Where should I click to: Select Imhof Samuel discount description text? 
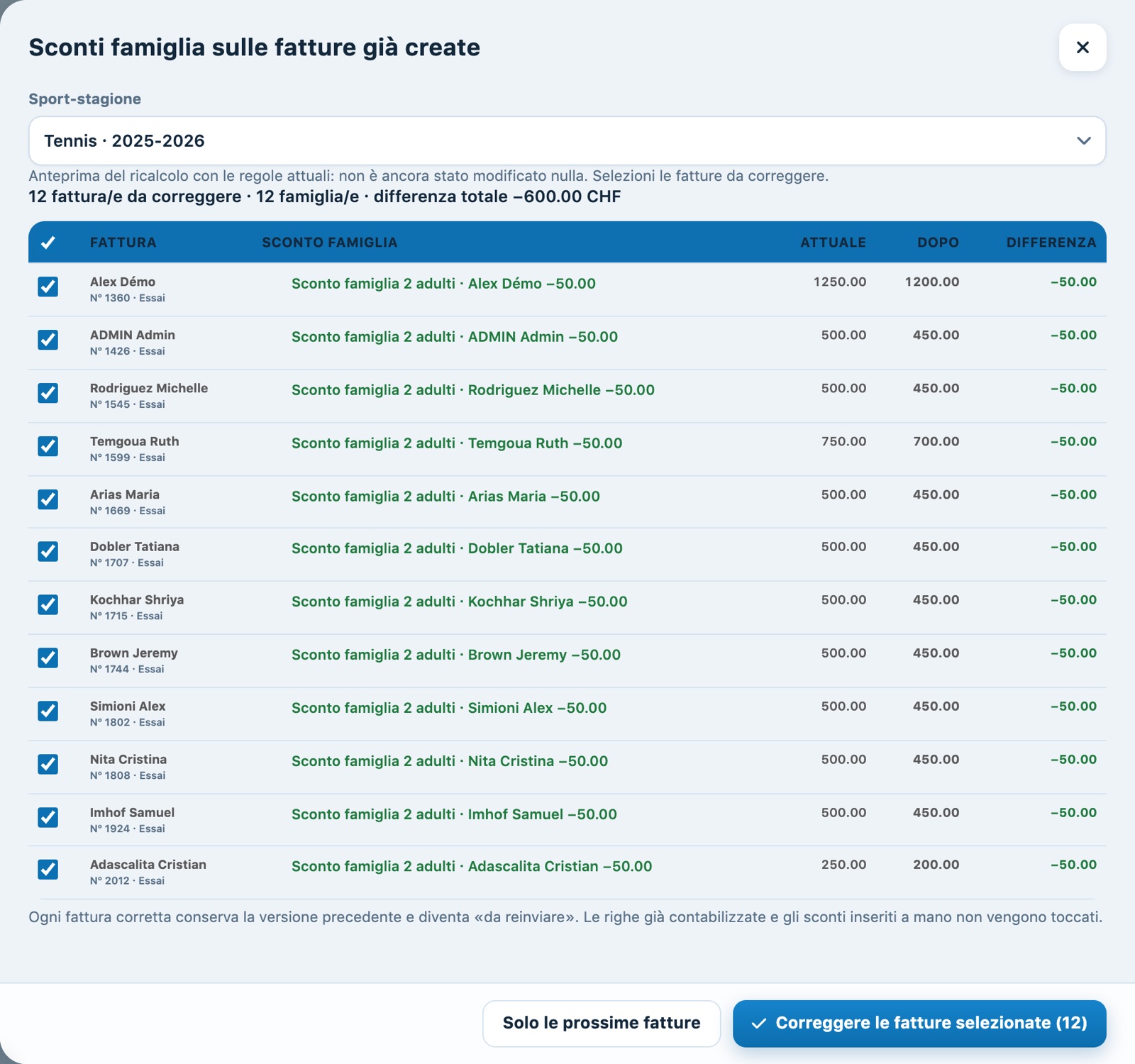tap(454, 814)
